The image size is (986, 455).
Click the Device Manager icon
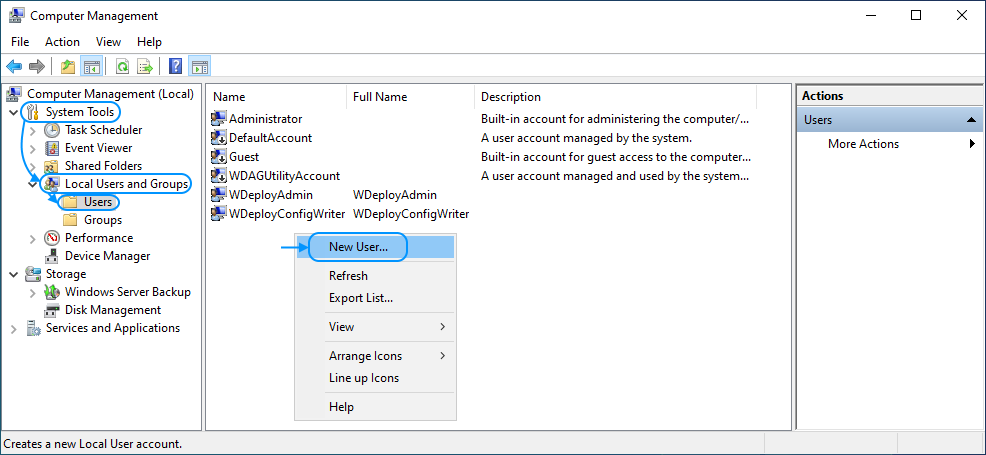[52, 256]
